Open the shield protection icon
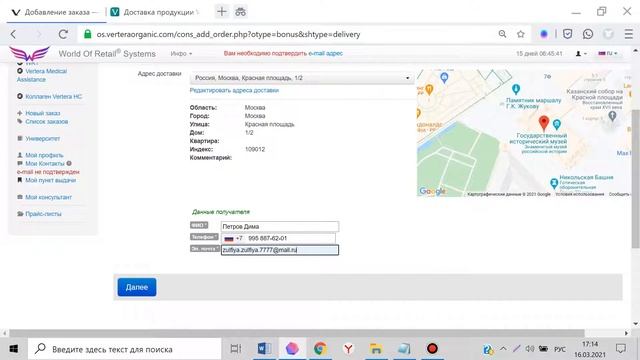The image size is (640, 360). 567,34
